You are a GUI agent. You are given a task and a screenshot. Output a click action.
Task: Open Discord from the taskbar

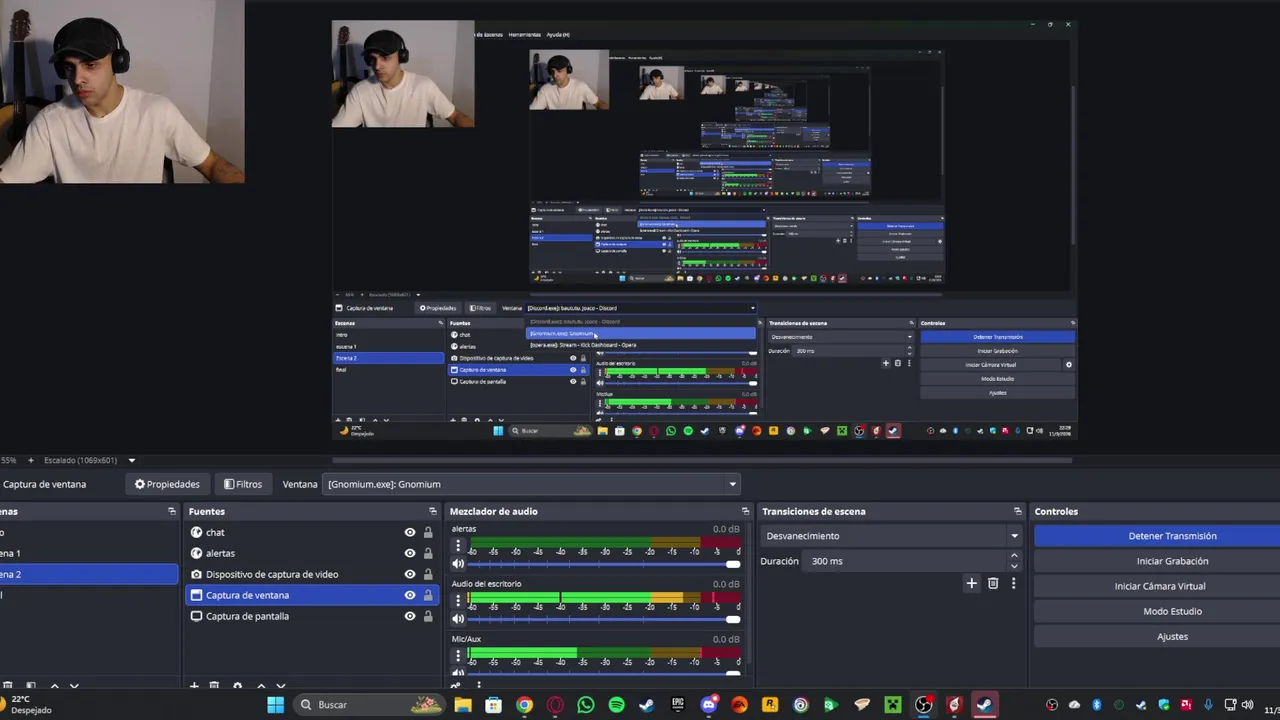coord(709,705)
